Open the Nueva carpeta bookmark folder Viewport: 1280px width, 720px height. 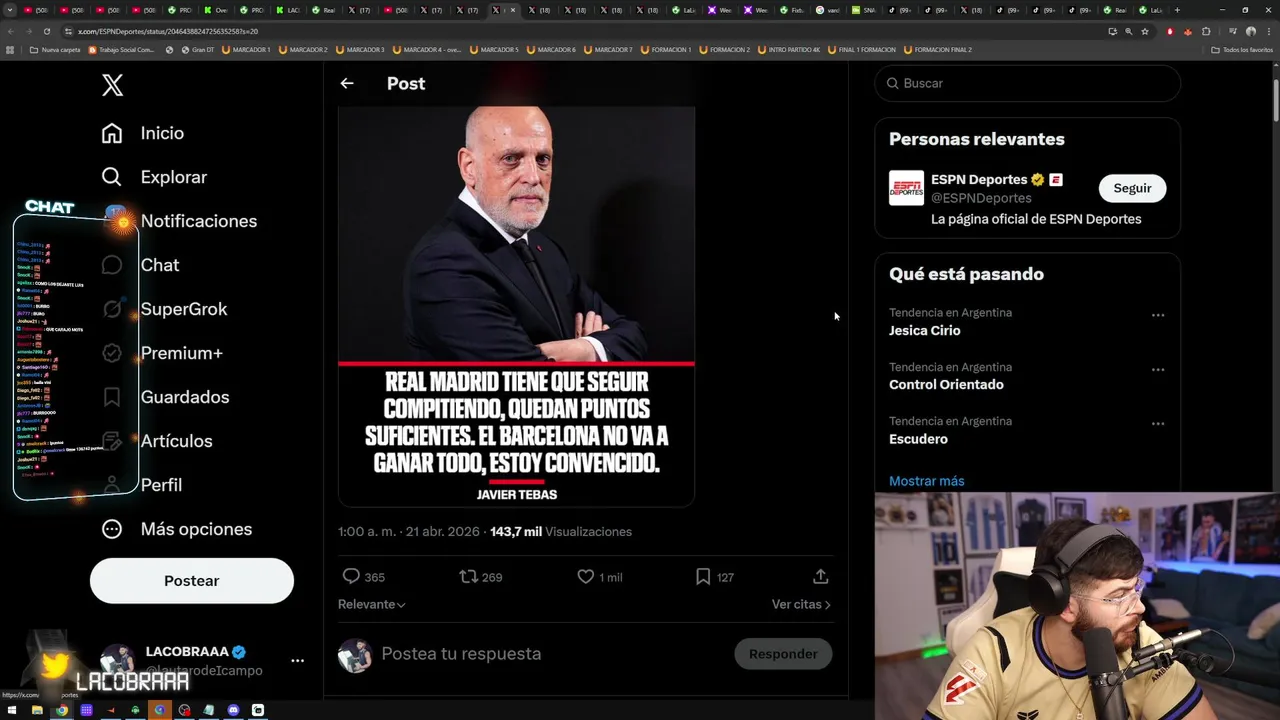tap(55, 49)
